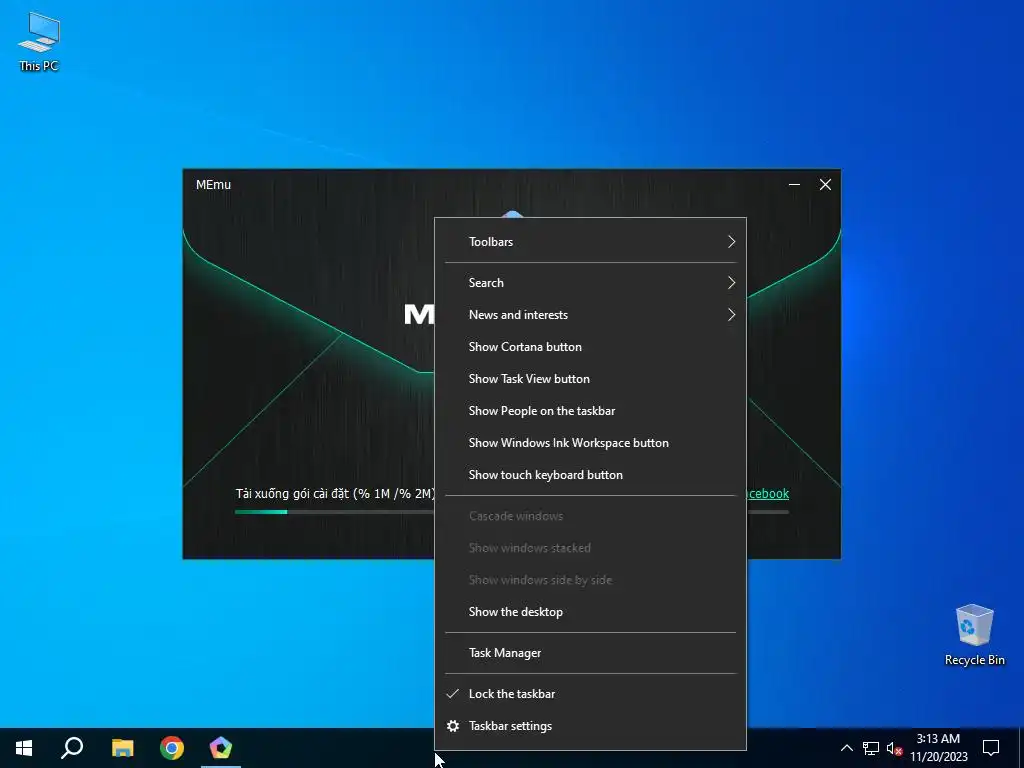The width and height of the screenshot is (1024, 768).
Task: Click the facebook link in MEmu installer
Action: (767, 494)
